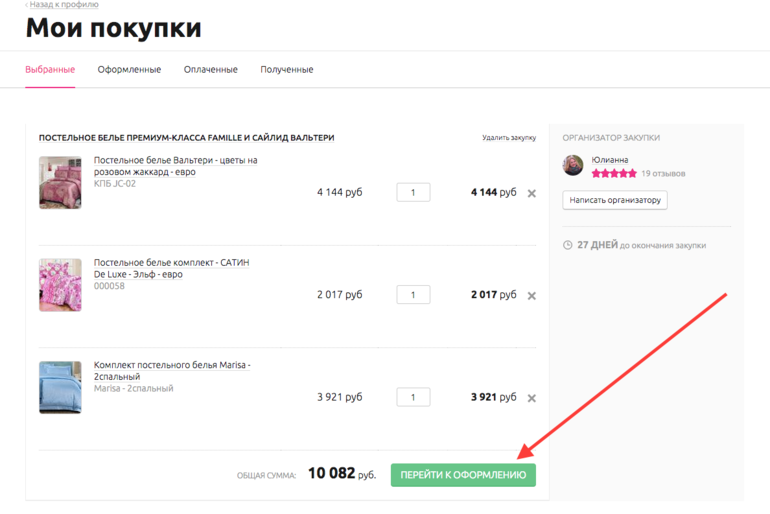The width and height of the screenshot is (770, 514).
Task: Open the Полученные tab
Action: pyautogui.click(x=286, y=70)
